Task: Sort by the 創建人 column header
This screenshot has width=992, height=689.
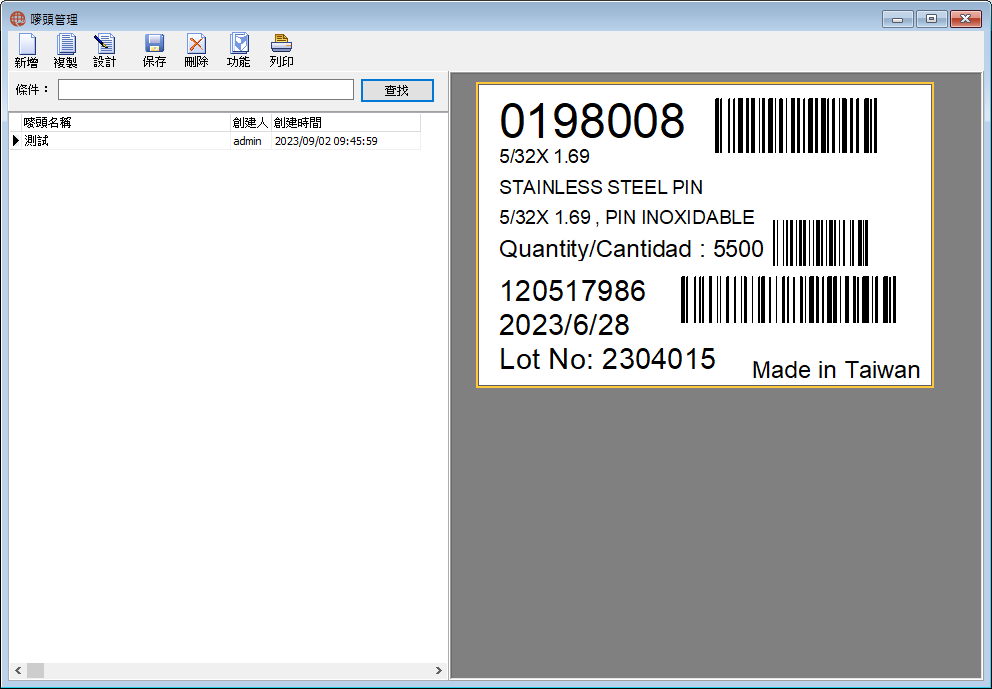Action: (x=251, y=122)
